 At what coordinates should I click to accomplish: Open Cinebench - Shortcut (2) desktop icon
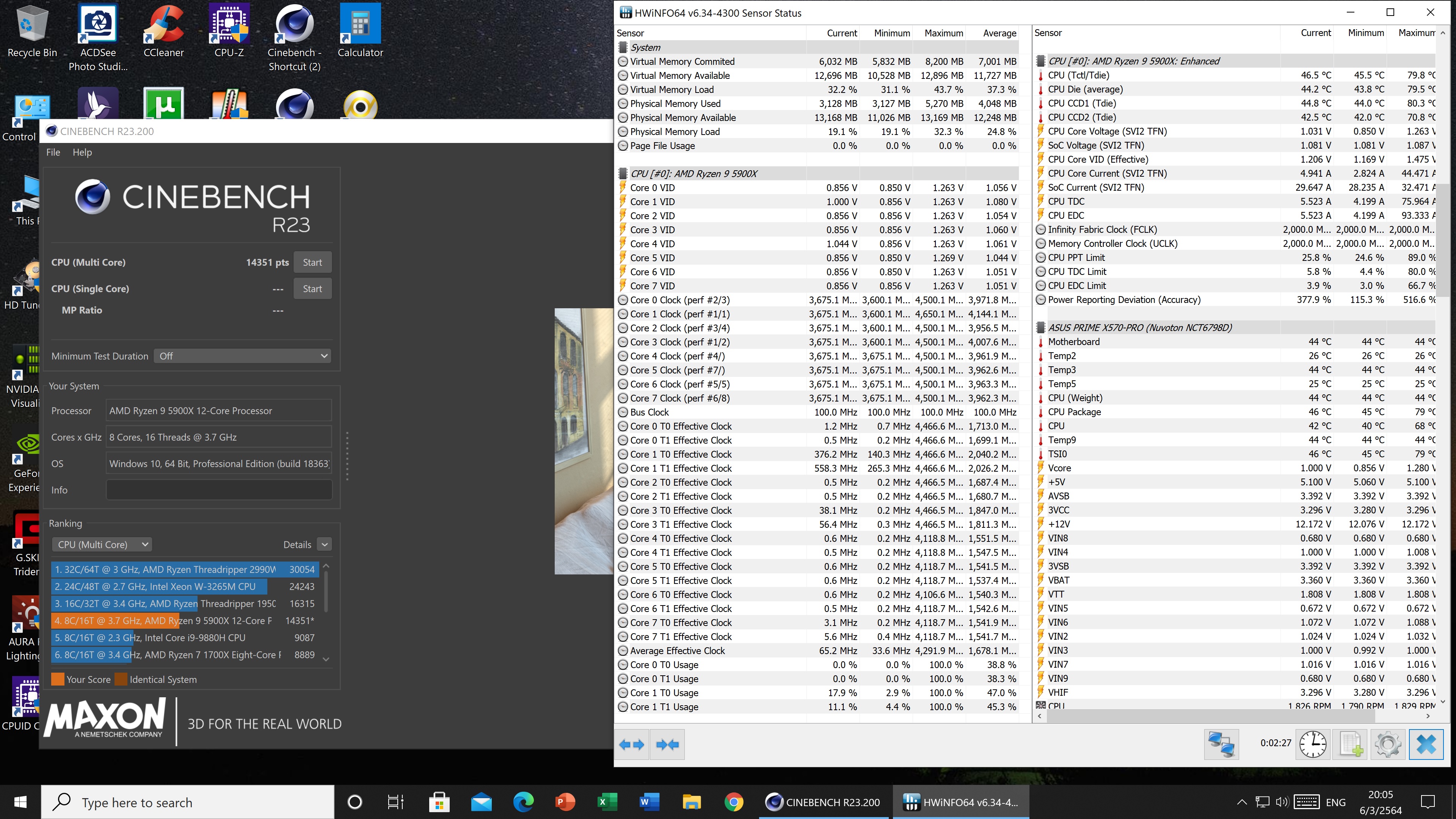pos(295,37)
